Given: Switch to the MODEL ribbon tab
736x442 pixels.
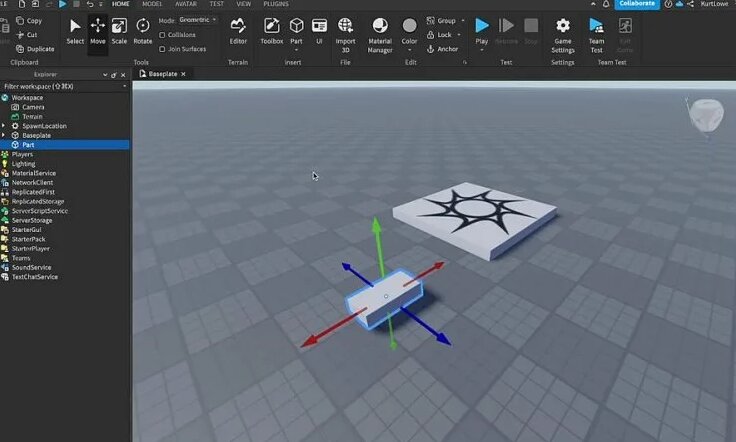Looking at the screenshot, I should tap(152, 4).
